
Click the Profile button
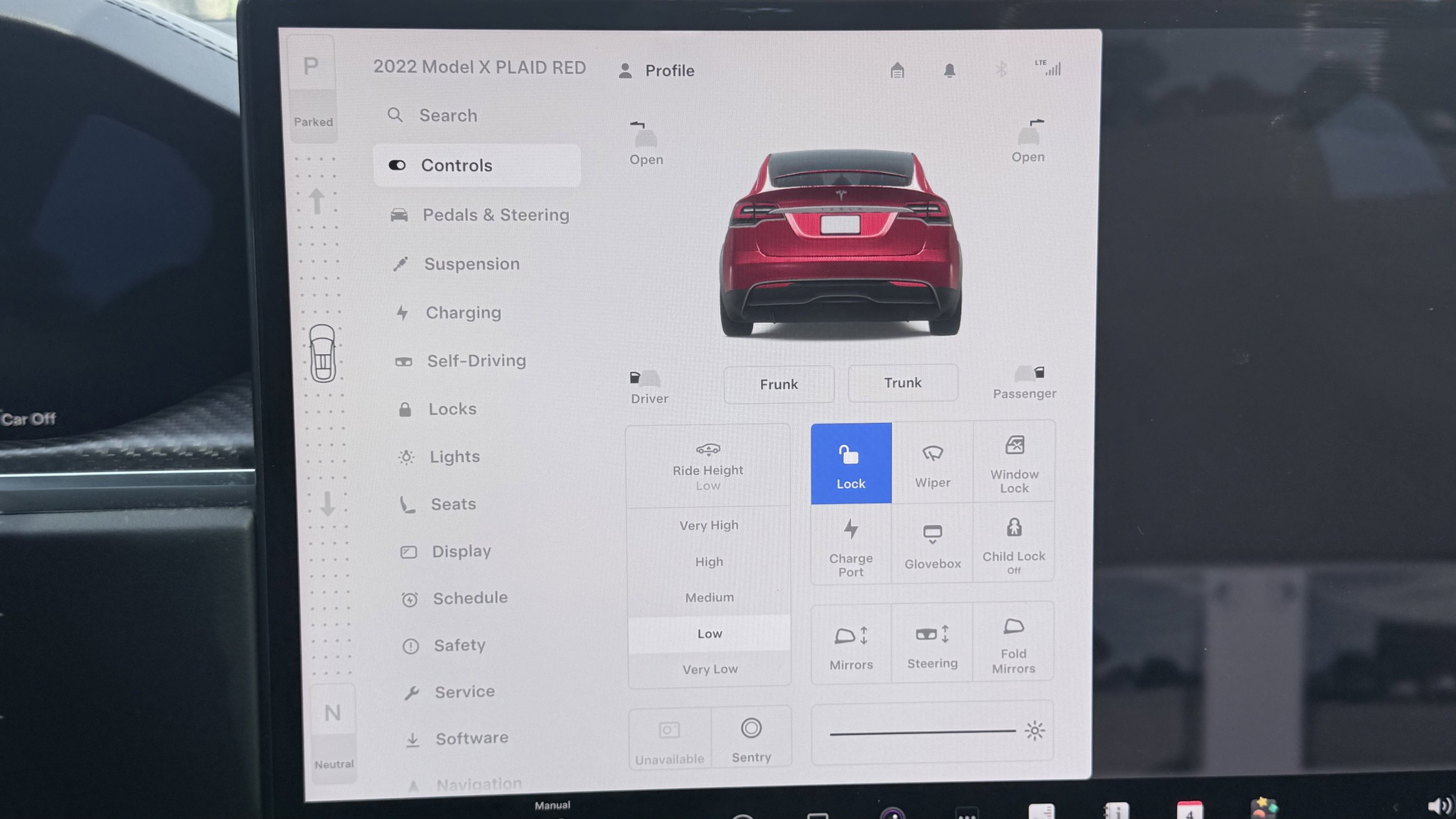pos(656,71)
